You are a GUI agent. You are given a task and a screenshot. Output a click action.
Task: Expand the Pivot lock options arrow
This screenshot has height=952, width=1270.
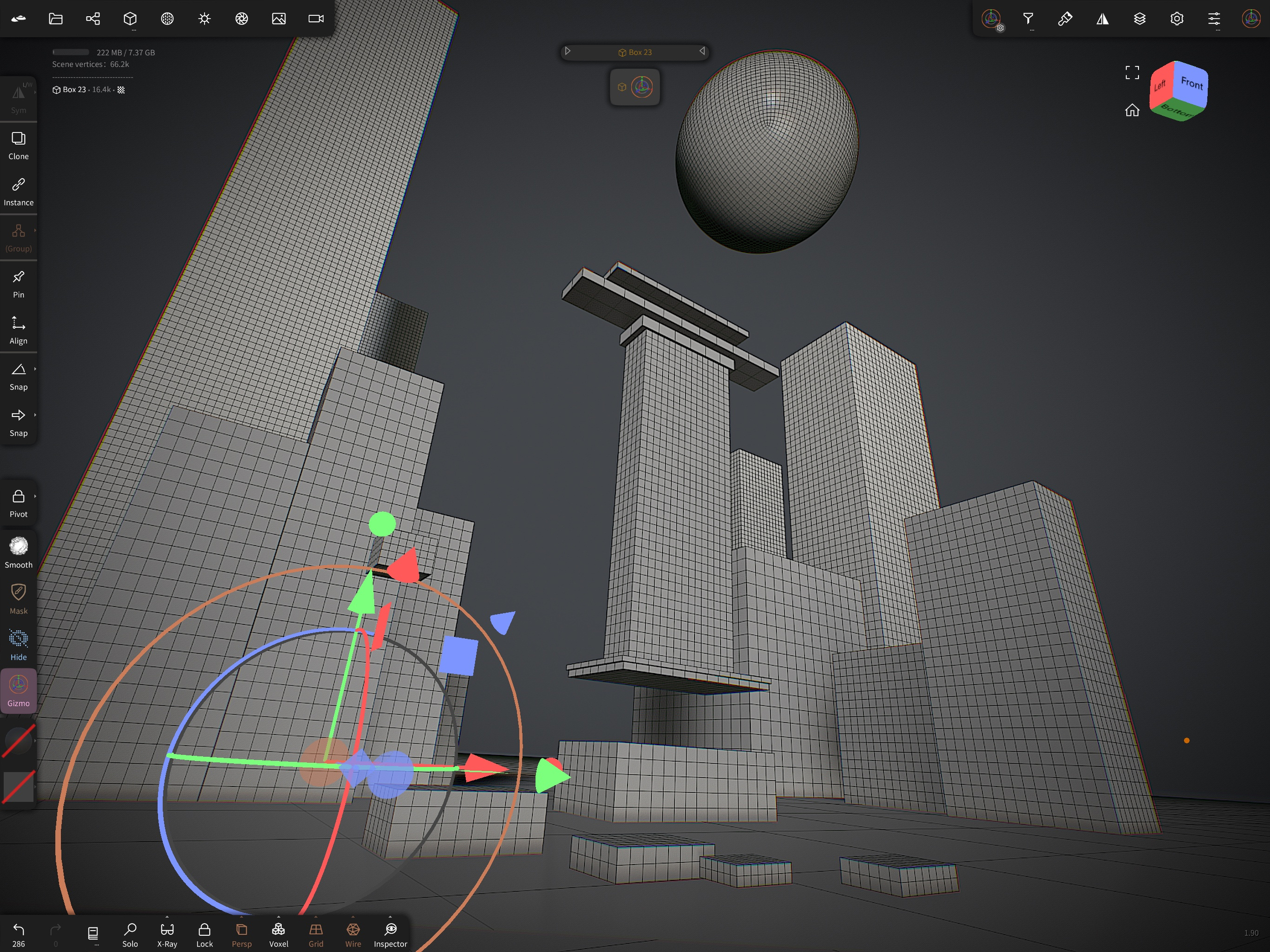point(35,496)
